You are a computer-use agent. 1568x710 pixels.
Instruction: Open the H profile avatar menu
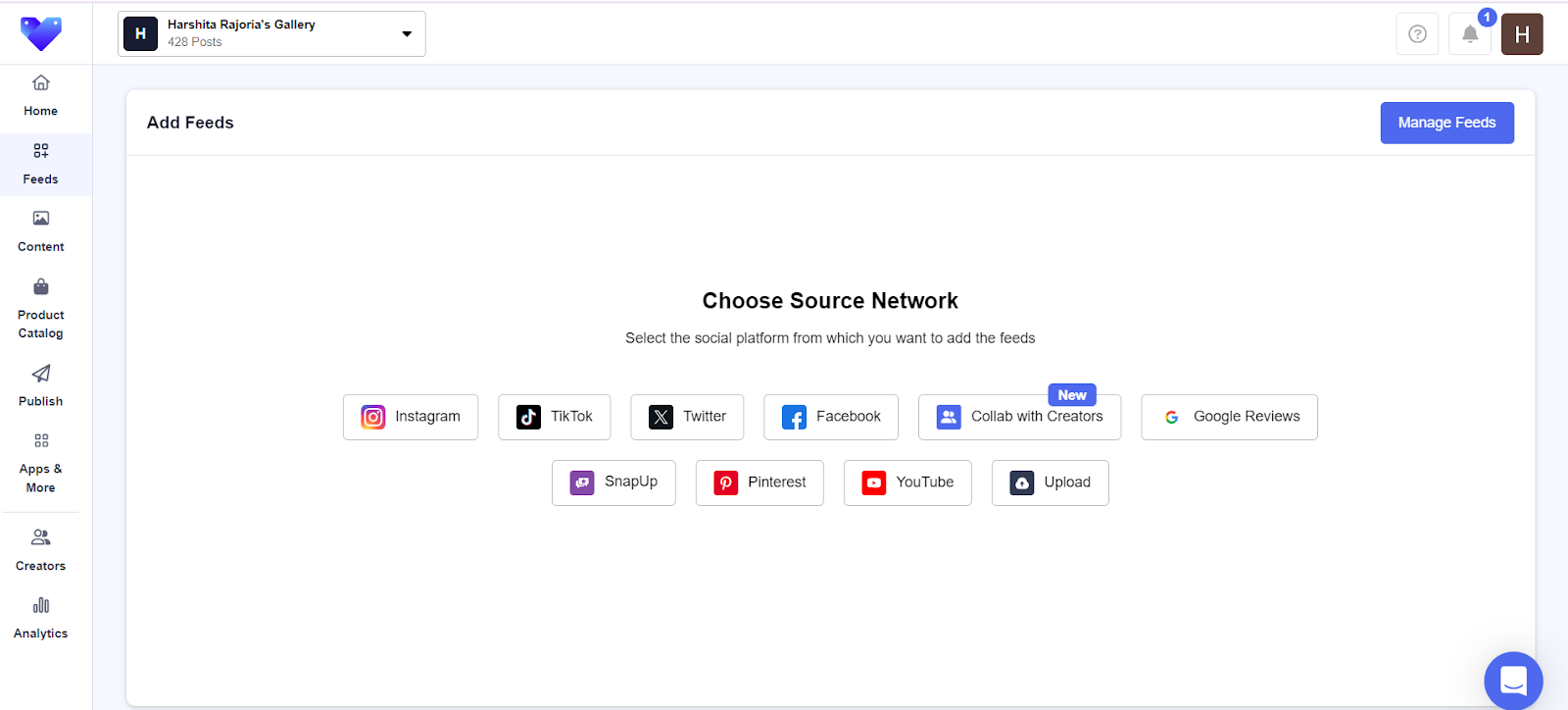[1522, 34]
